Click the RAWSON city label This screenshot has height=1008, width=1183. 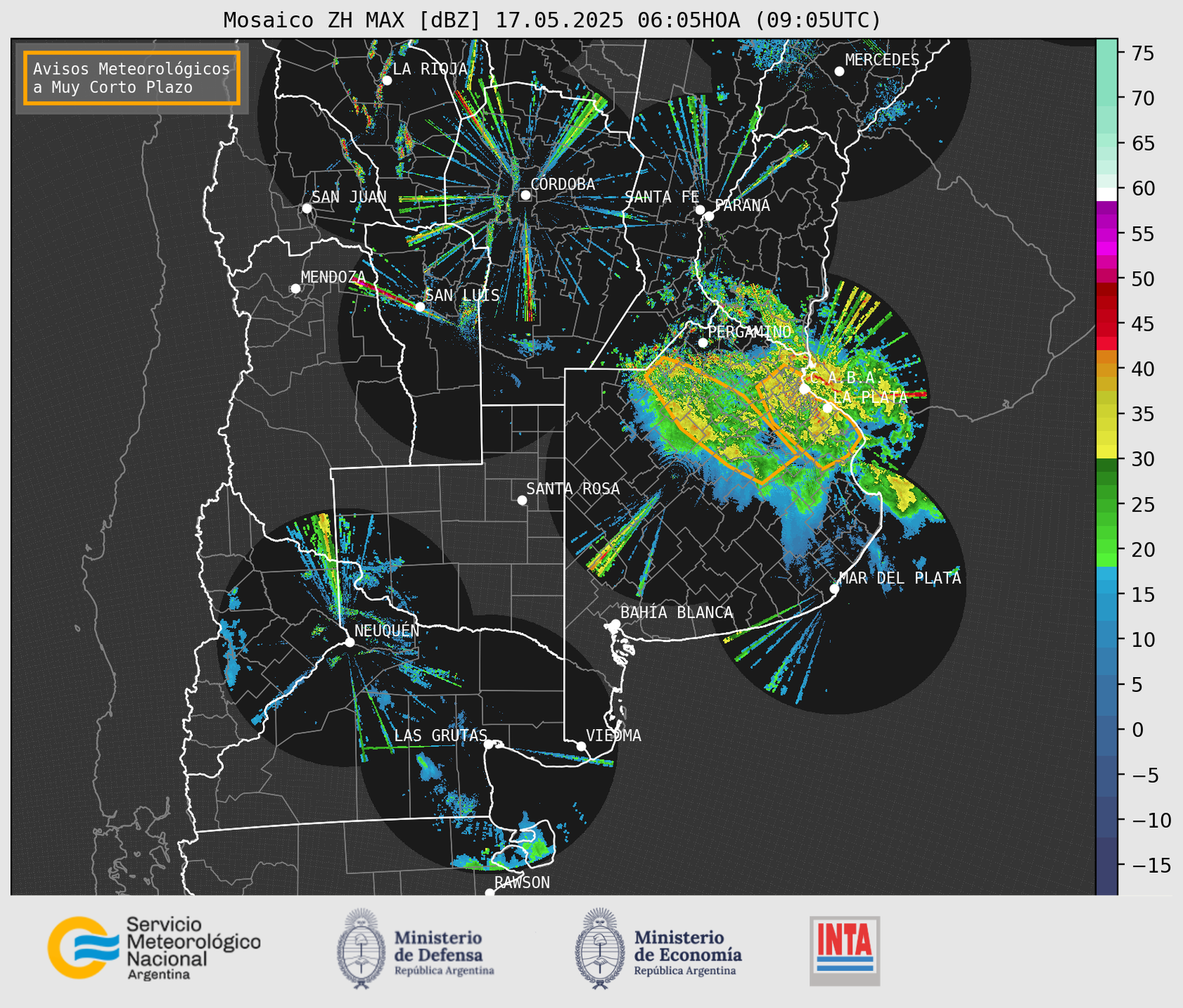point(522,883)
